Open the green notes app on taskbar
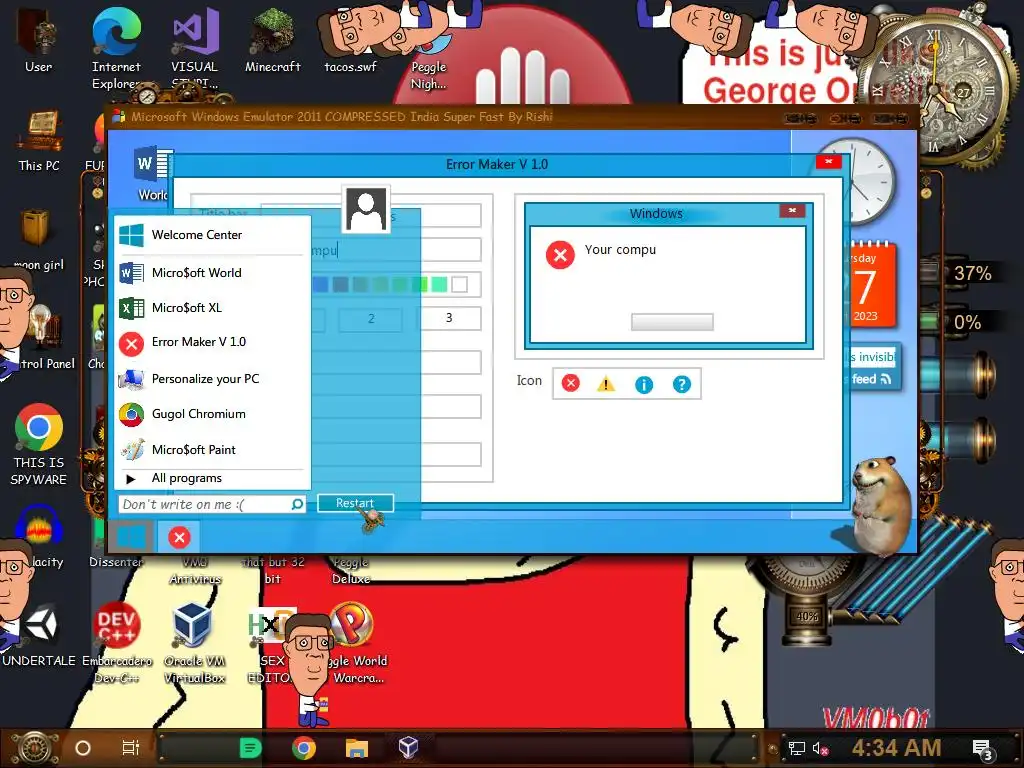Viewport: 1024px width, 768px height. [250, 748]
